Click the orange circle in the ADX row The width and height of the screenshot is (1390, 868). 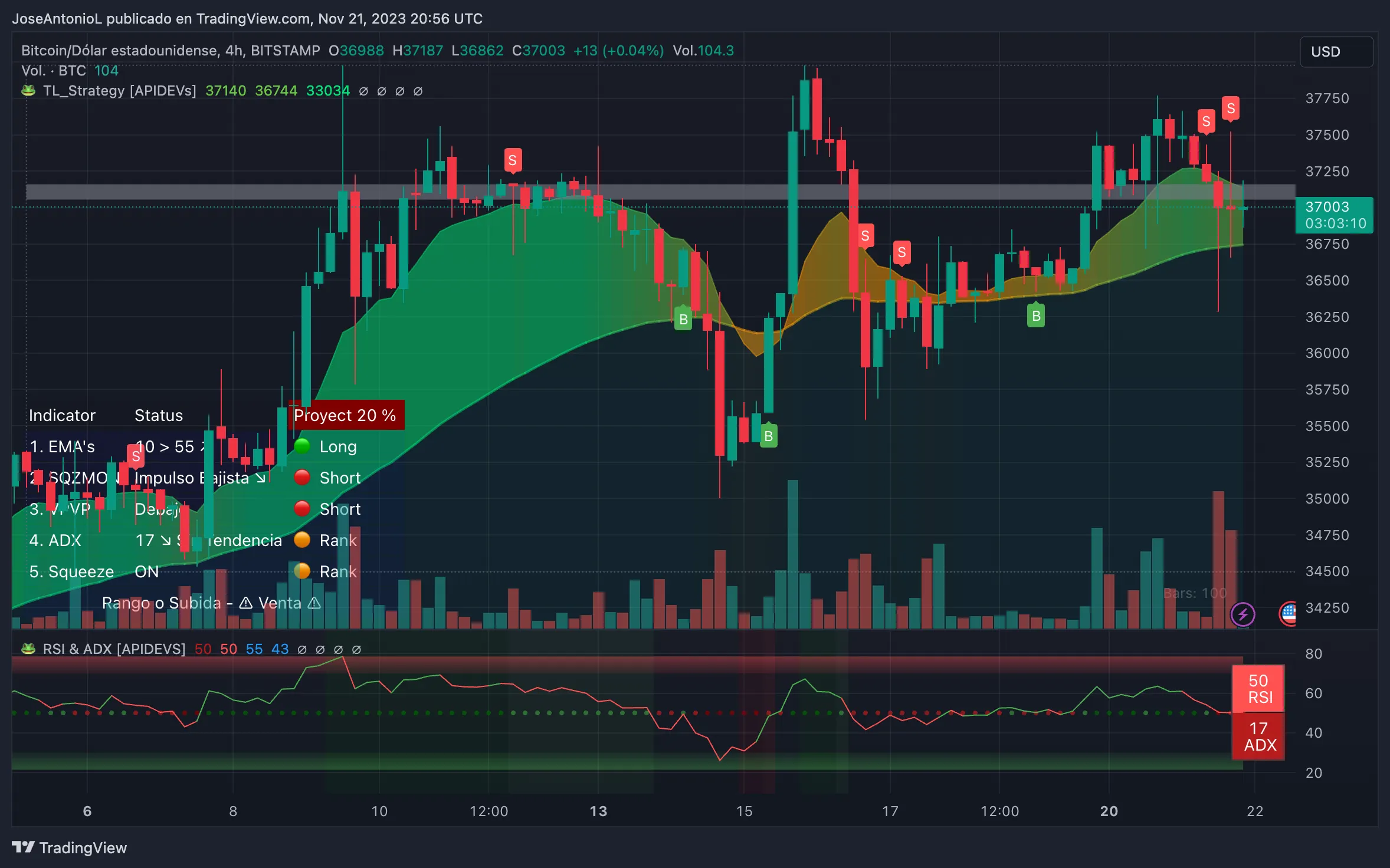(302, 540)
